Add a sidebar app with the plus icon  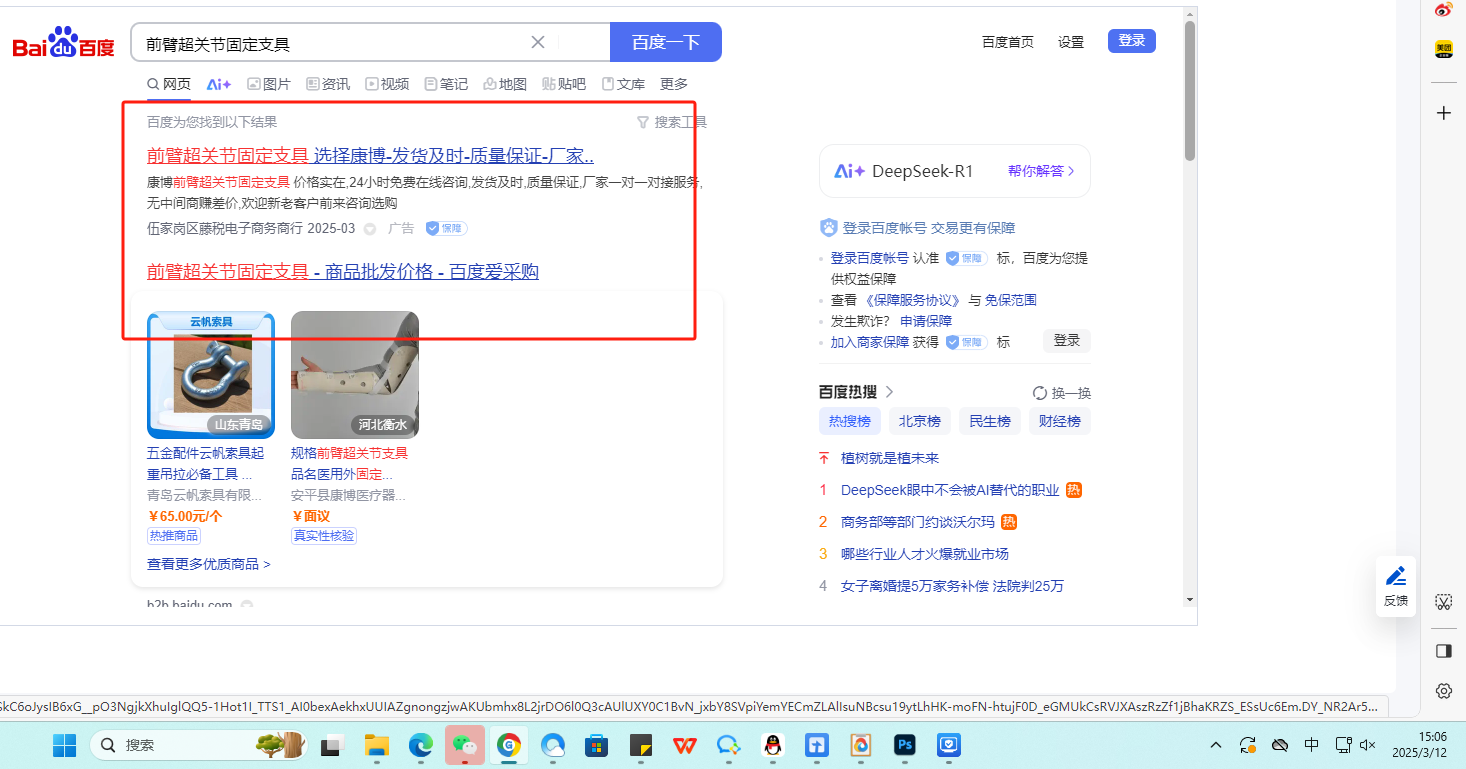tap(1443, 113)
